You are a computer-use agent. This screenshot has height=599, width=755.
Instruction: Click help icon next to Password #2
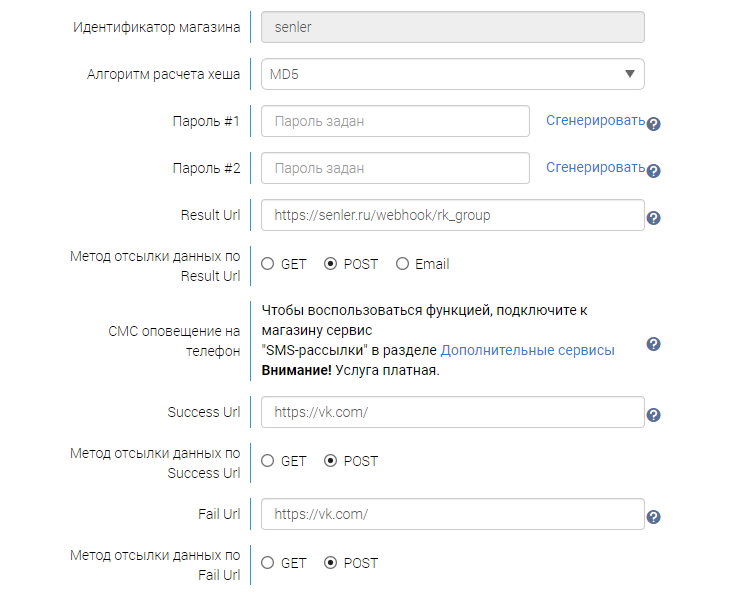tap(653, 171)
